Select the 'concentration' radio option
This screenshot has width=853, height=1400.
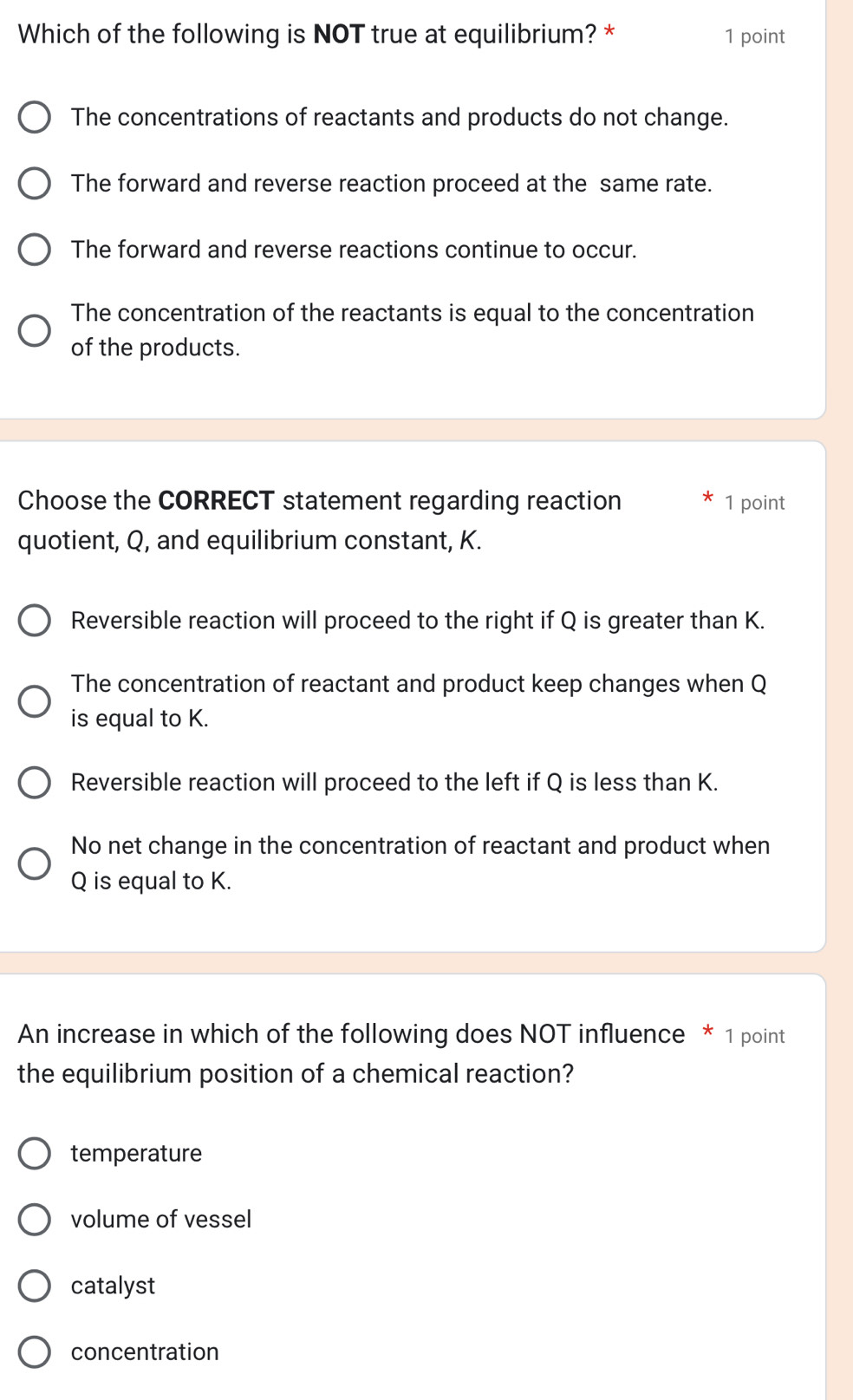[35, 1351]
